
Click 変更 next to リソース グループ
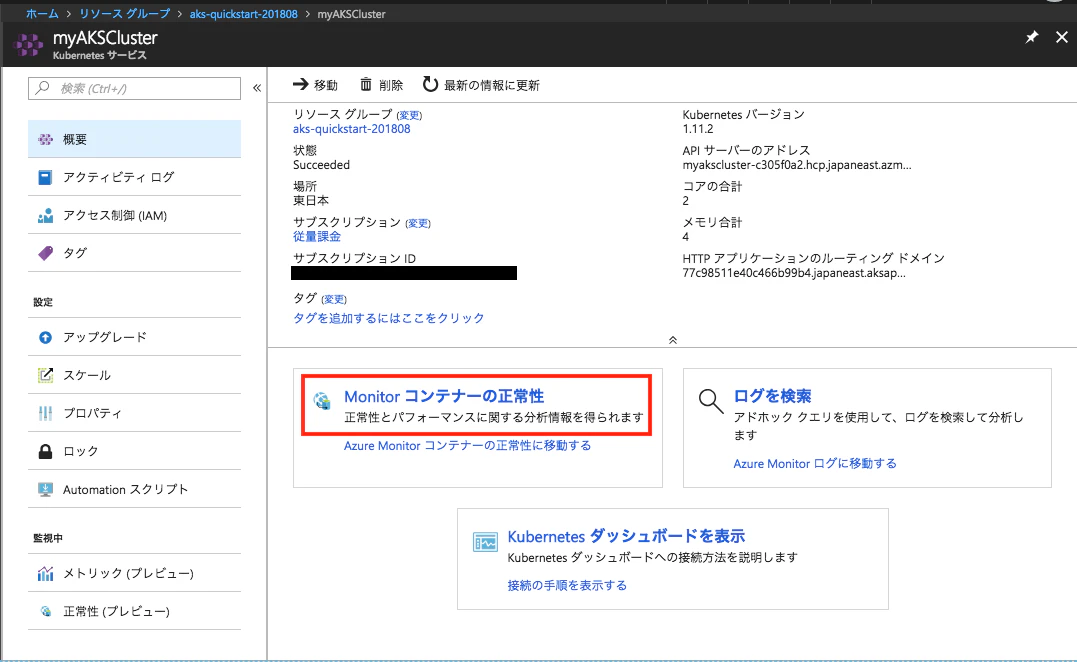pos(409,115)
